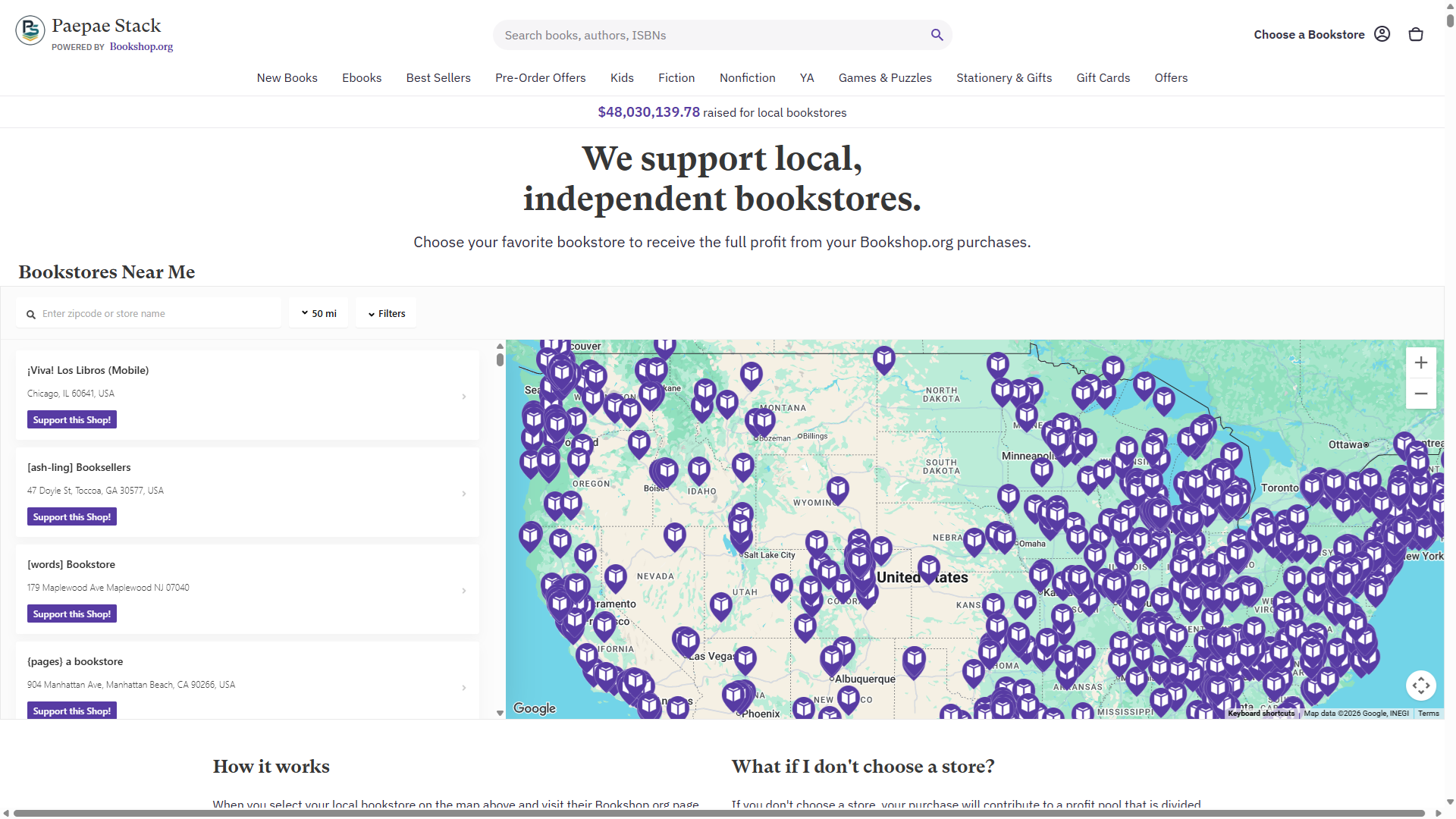Open the Nonfiction menu
1456x819 pixels.
click(x=748, y=78)
